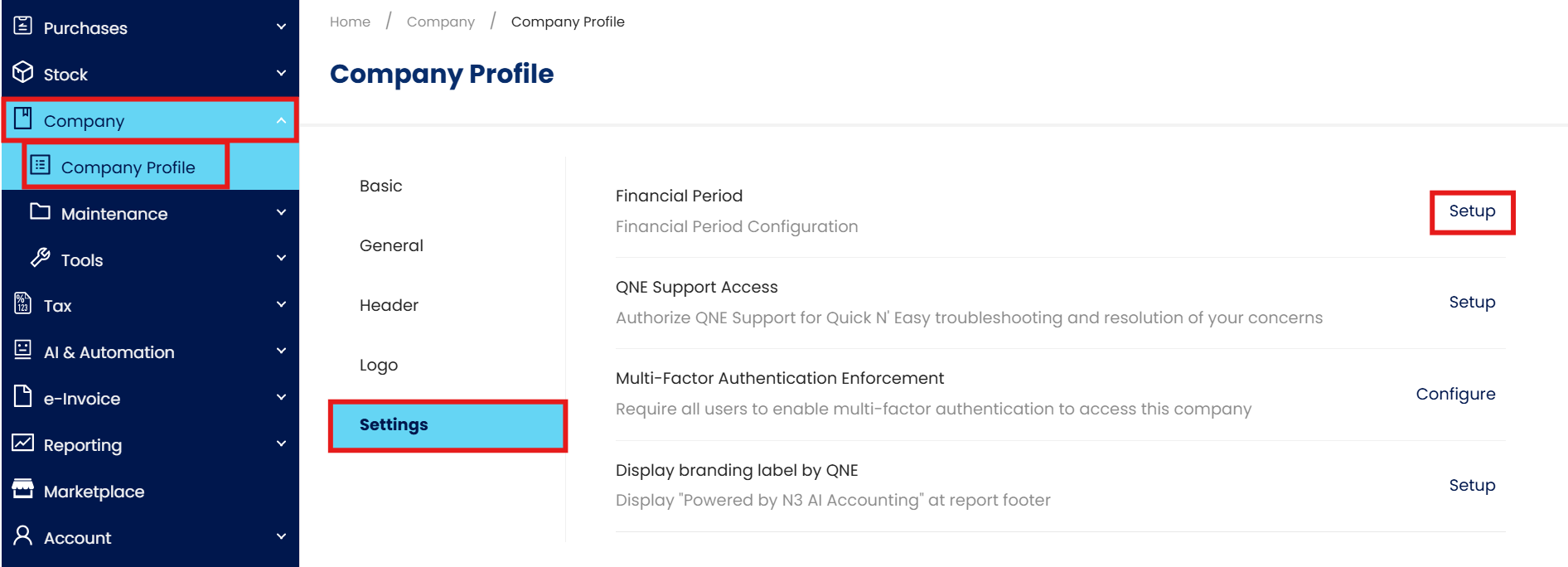1568x567 pixels.
Task: Click the Maintenance folder icon
Action: click(40, 212)
